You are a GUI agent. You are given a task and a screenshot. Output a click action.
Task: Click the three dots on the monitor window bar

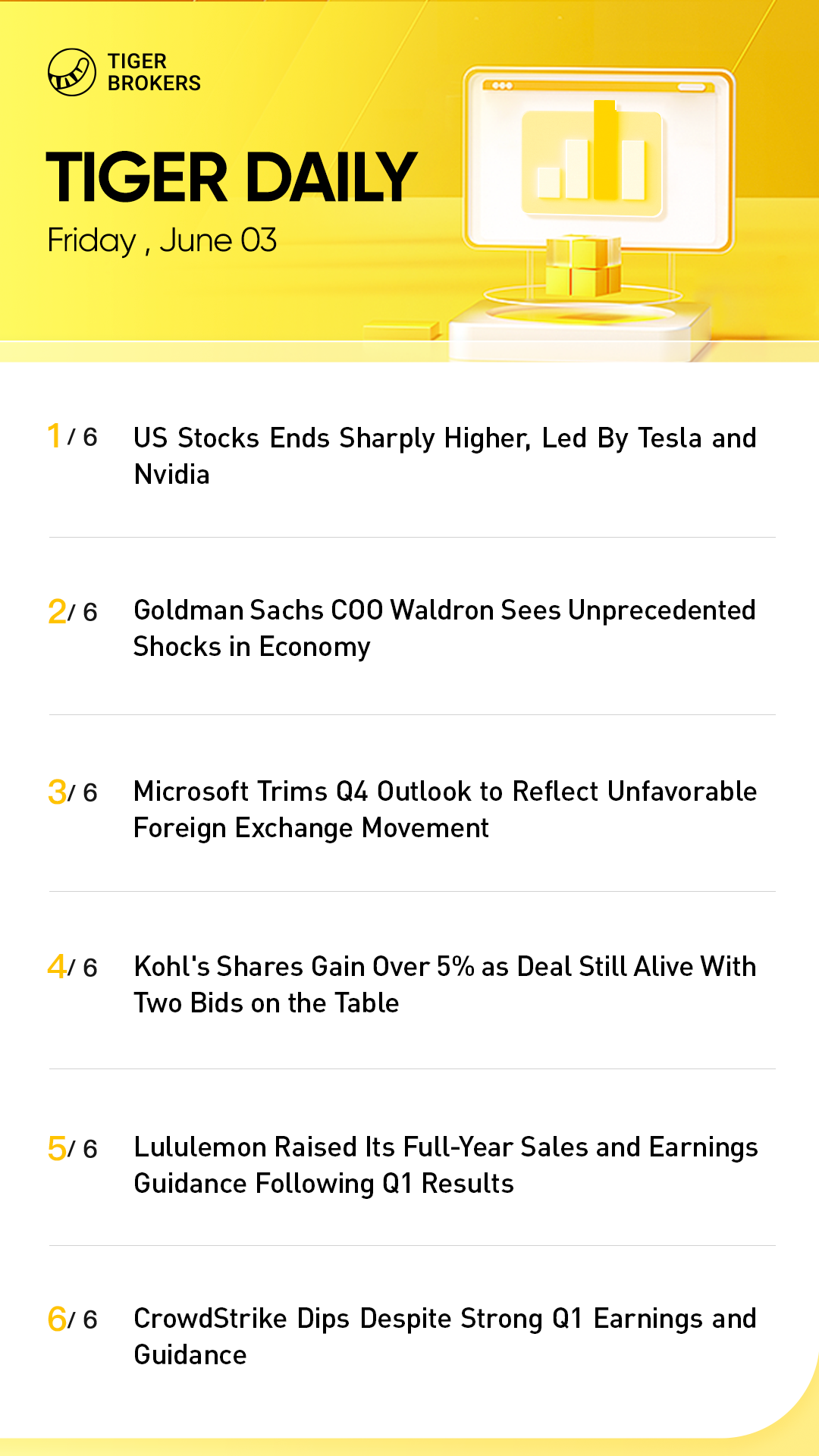(x=502, y=86)
